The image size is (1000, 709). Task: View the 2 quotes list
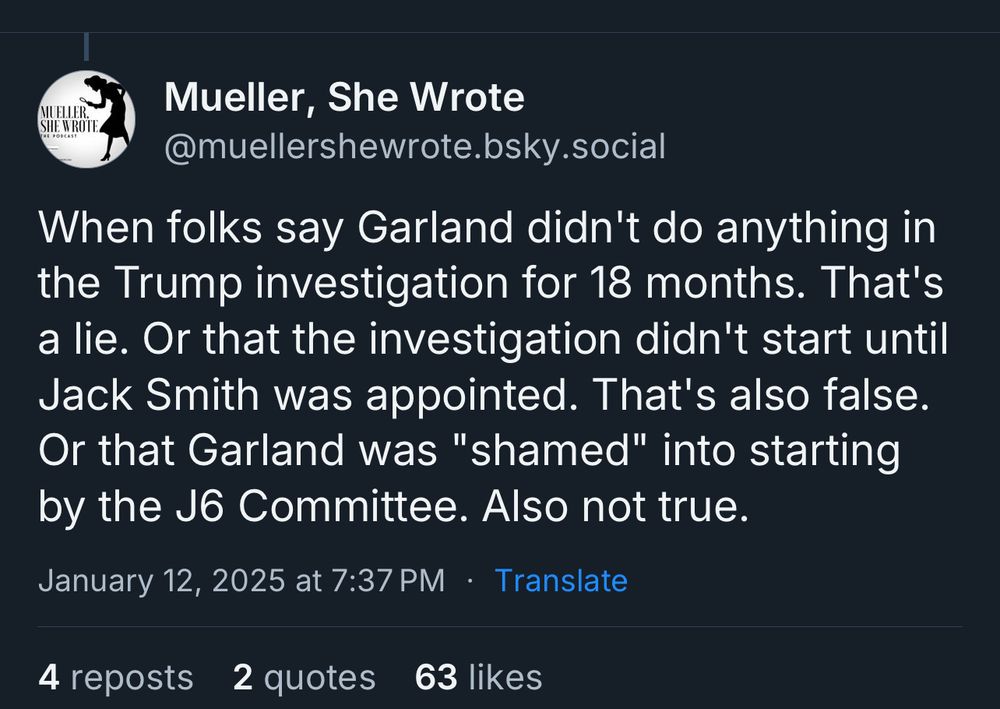pyautogui.click(x=304, y=677)
